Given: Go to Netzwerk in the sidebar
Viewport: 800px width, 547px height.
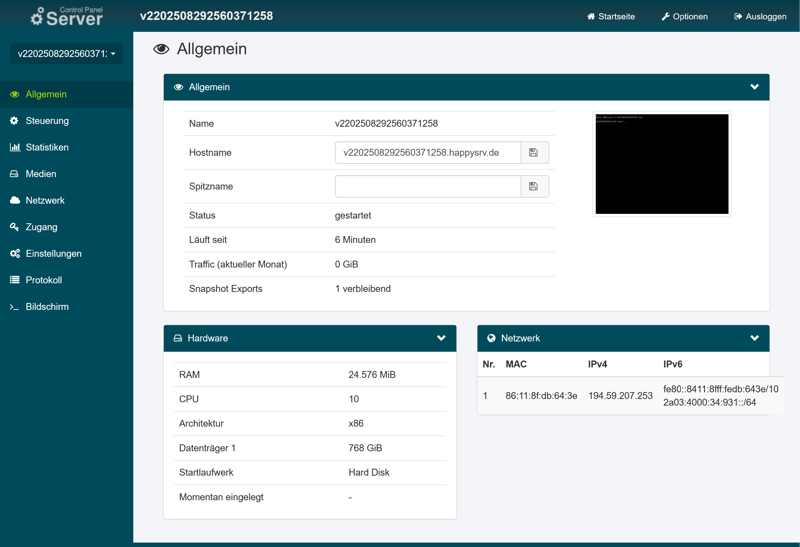Looking at the screenshot, I should (45, 200).
